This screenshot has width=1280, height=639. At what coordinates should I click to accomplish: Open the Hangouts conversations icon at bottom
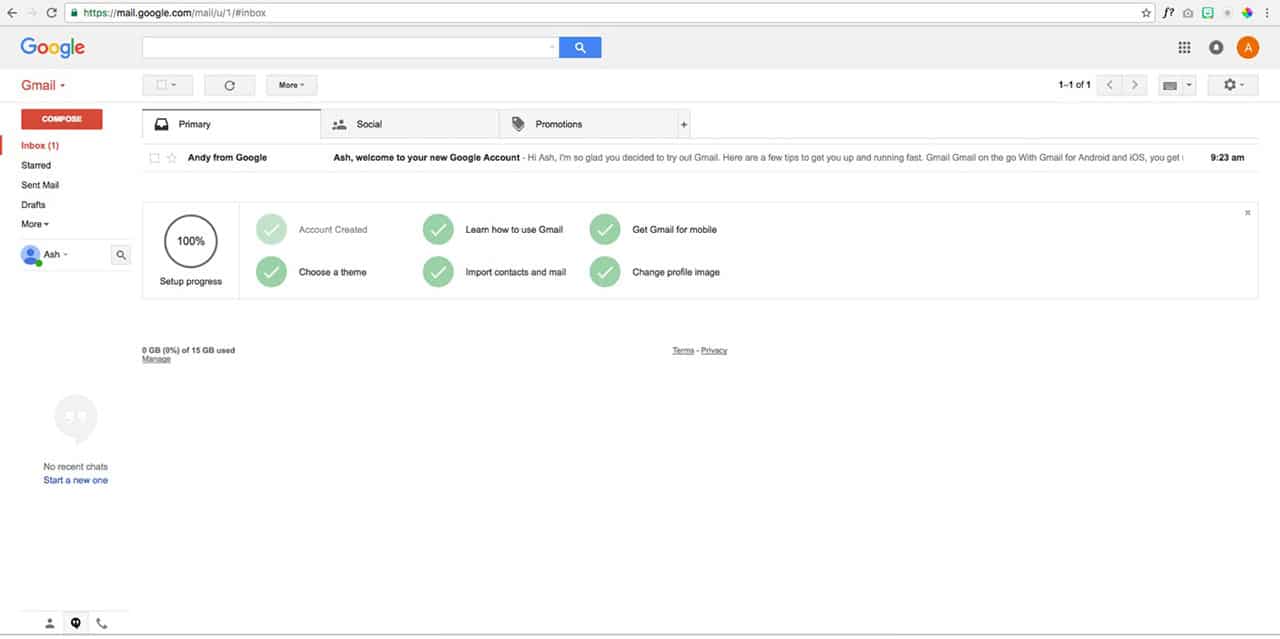(x=76, y=623)
